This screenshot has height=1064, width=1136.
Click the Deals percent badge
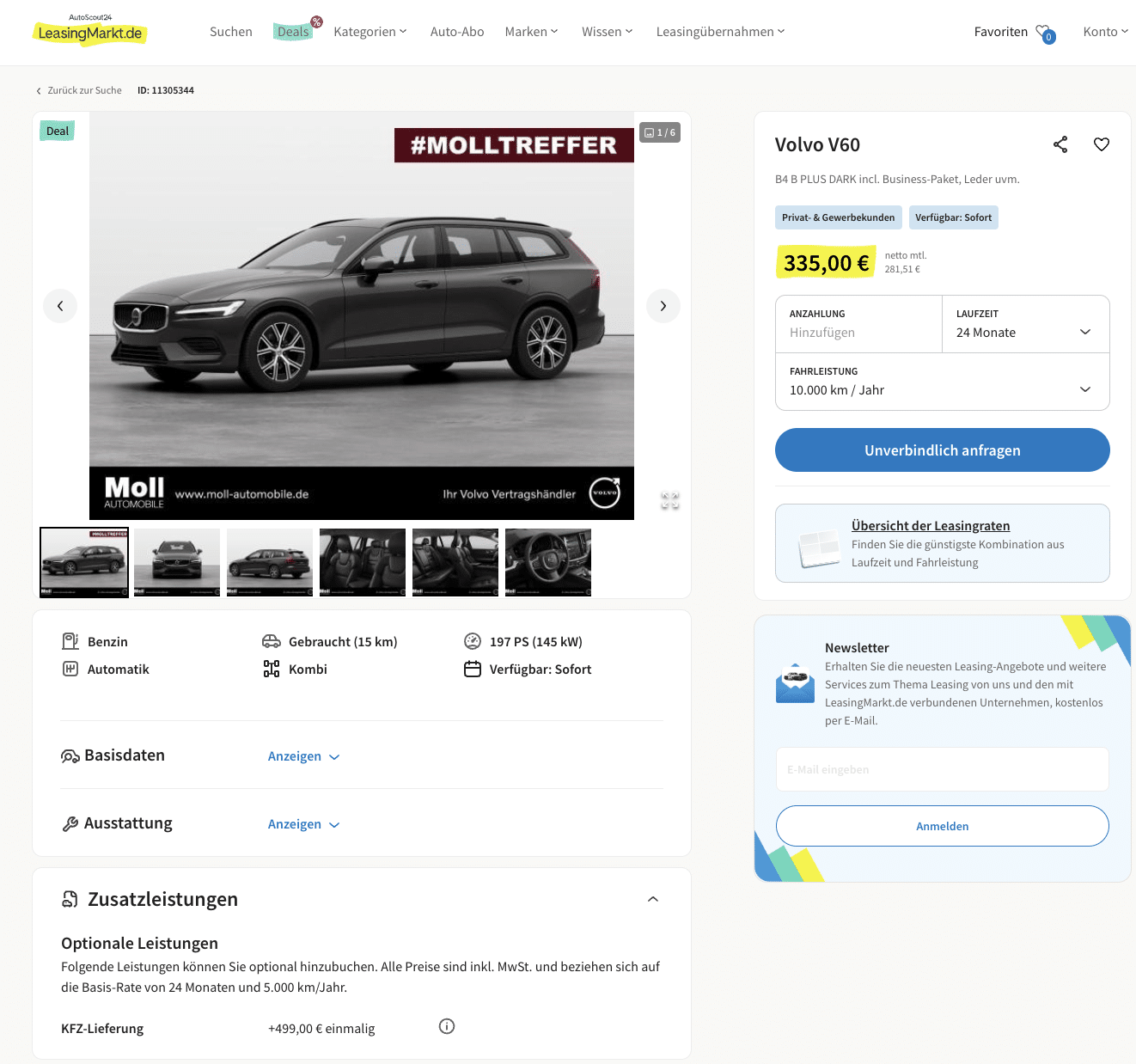316,21
